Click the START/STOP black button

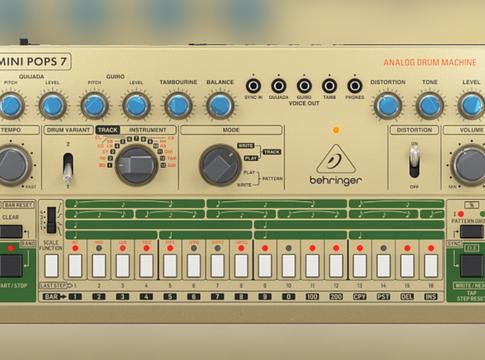(11, 266)
